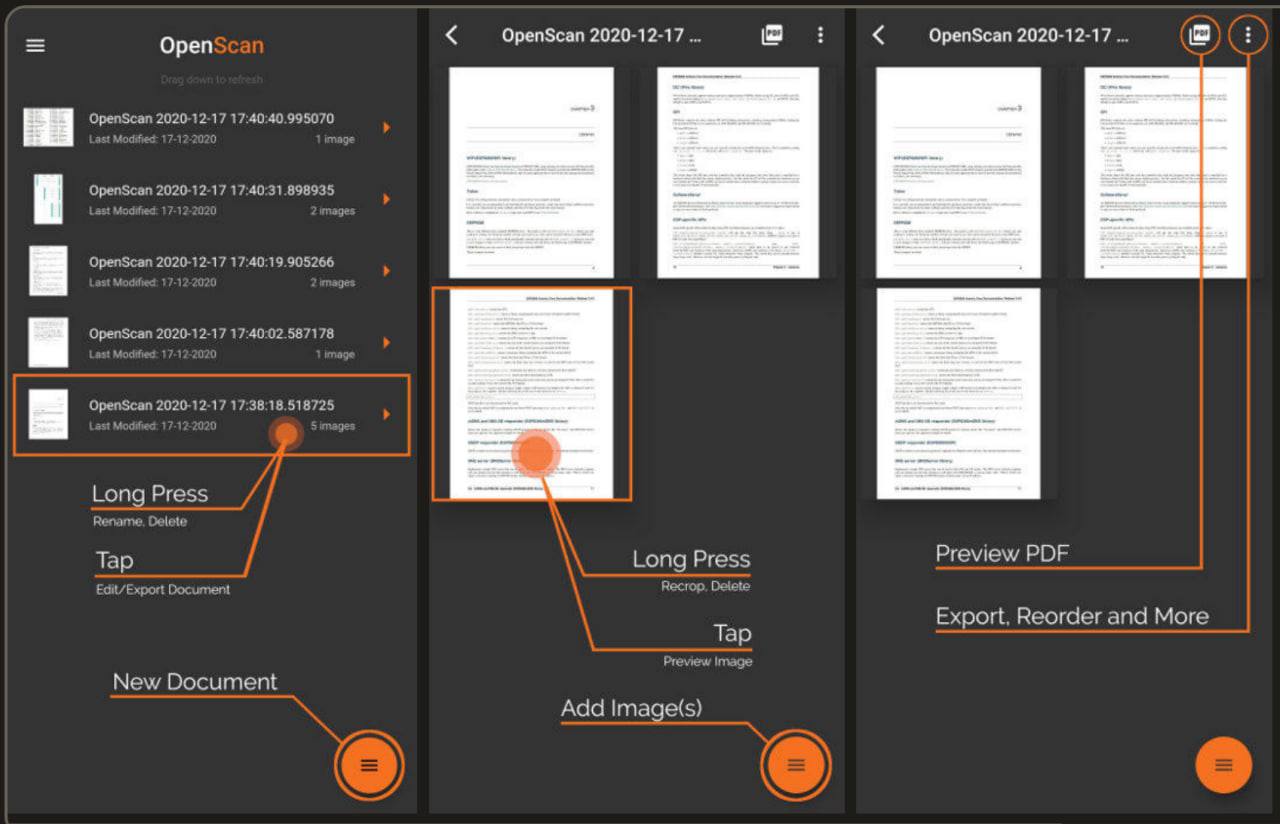Click "Last Modified: 17-12-2020" under scan 17:38:18.518725

pos(152,426)
